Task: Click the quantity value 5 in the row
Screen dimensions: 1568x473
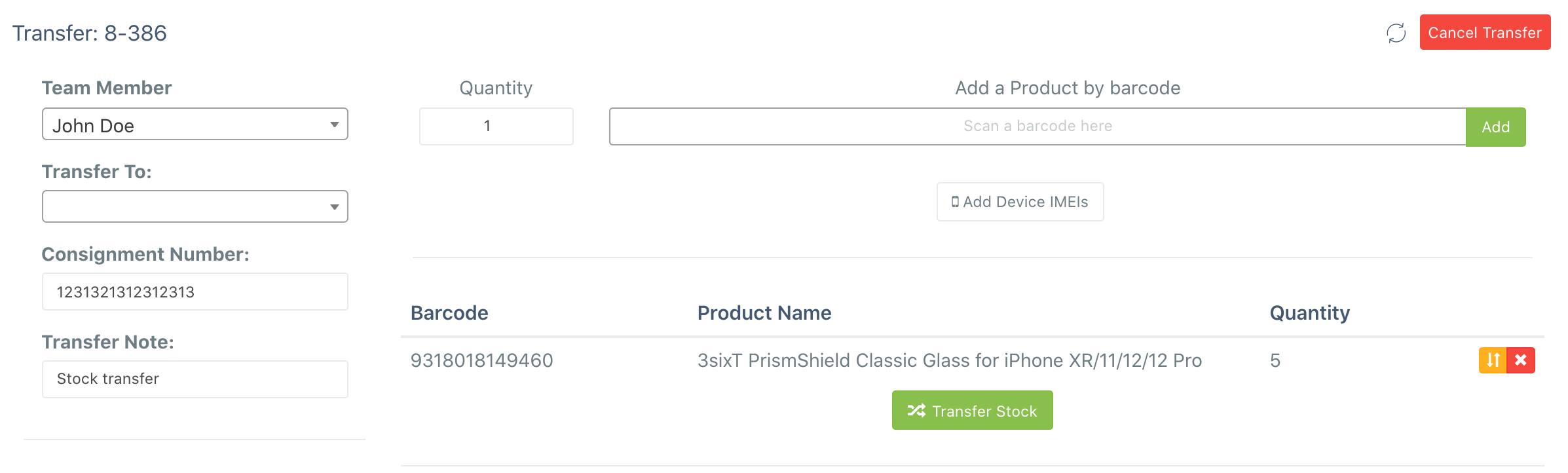Action: [1275, 360]
